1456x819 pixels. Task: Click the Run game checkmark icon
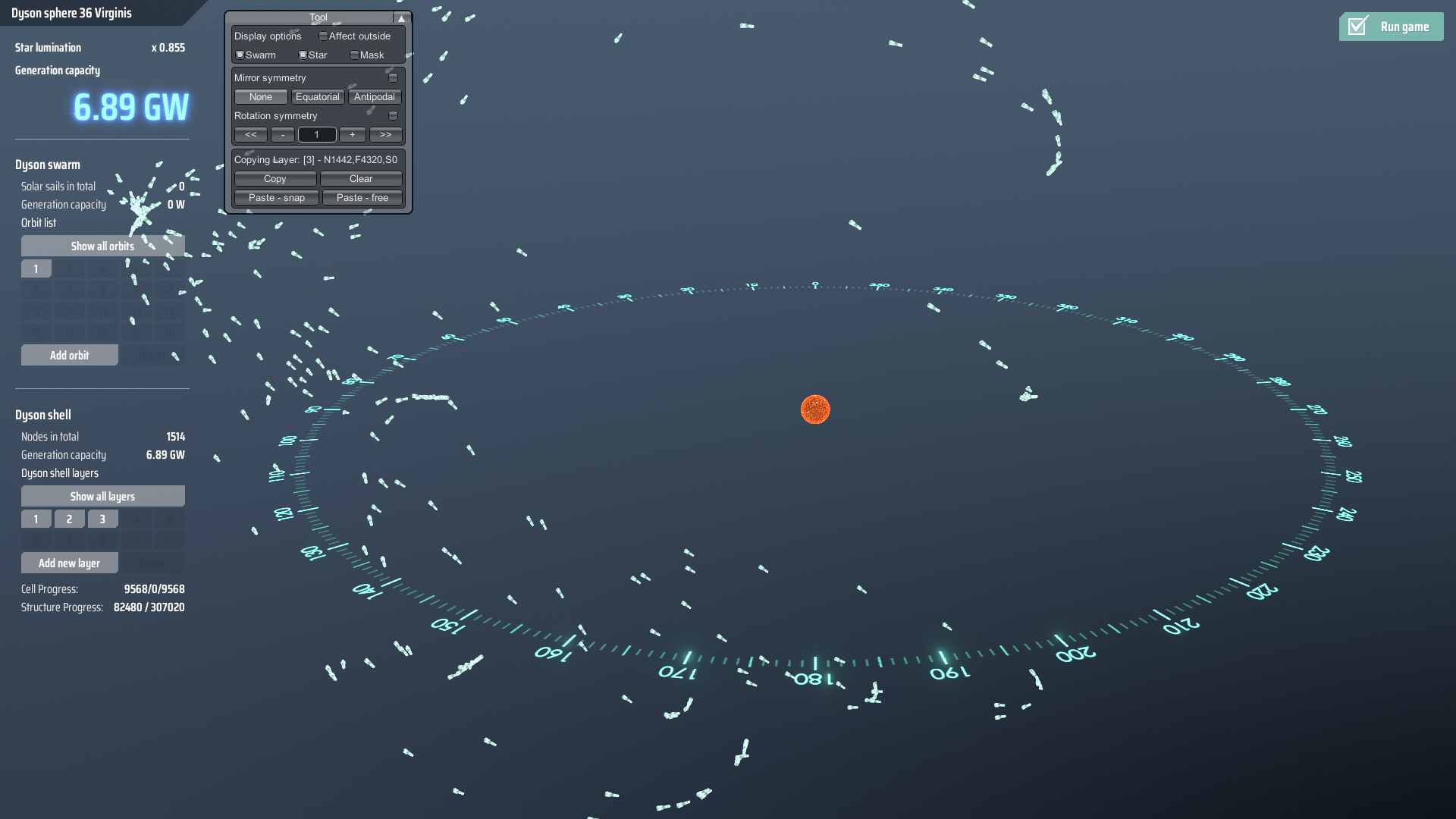click(1357, 25)
